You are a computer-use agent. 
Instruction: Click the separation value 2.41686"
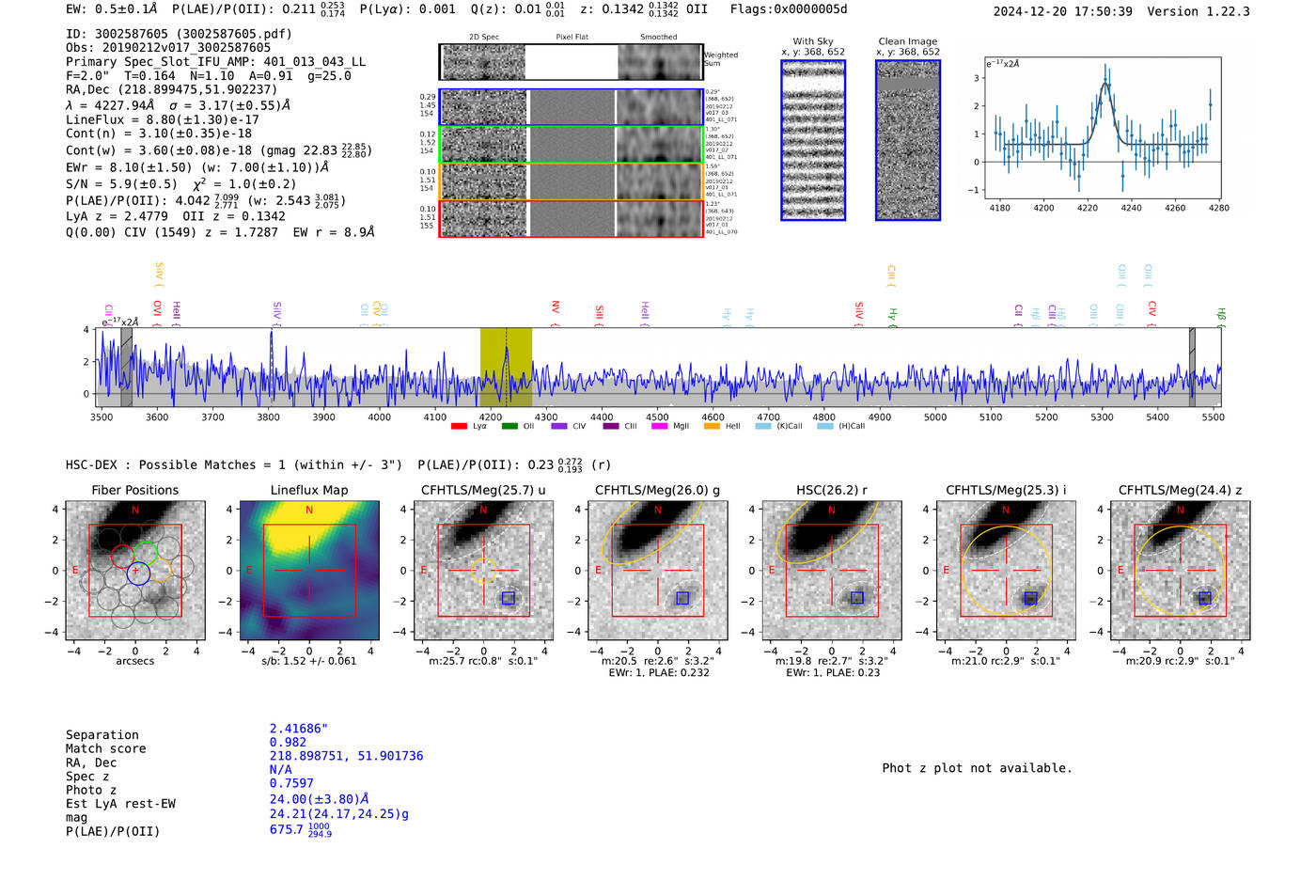click(x=299, y=729)
